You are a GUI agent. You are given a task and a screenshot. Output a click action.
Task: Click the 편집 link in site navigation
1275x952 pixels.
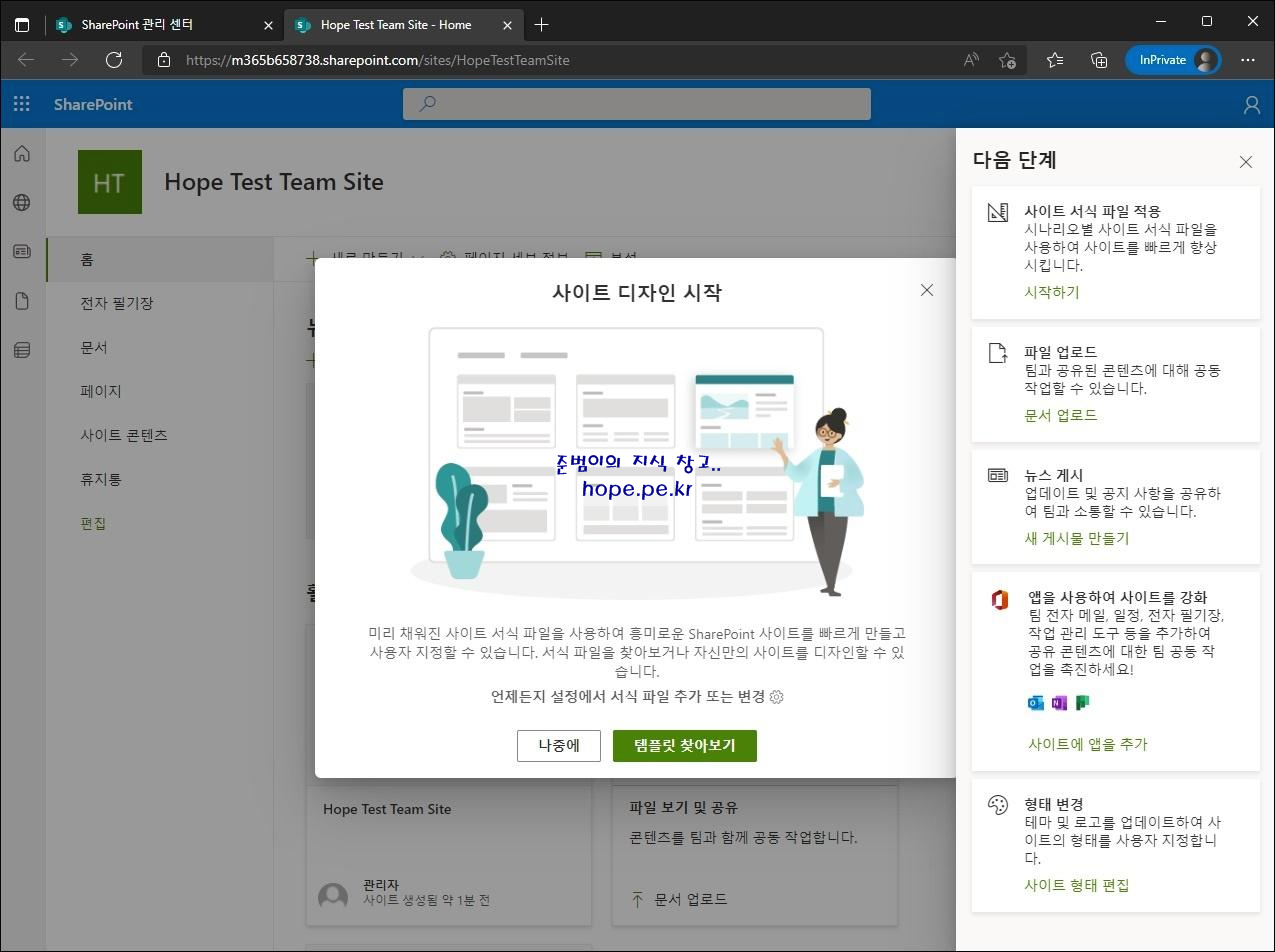pos(93,524)
